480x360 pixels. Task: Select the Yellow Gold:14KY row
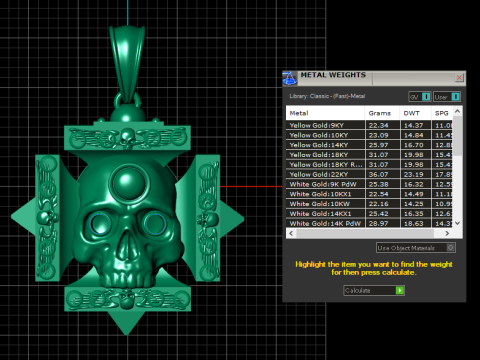click(369, 145)
